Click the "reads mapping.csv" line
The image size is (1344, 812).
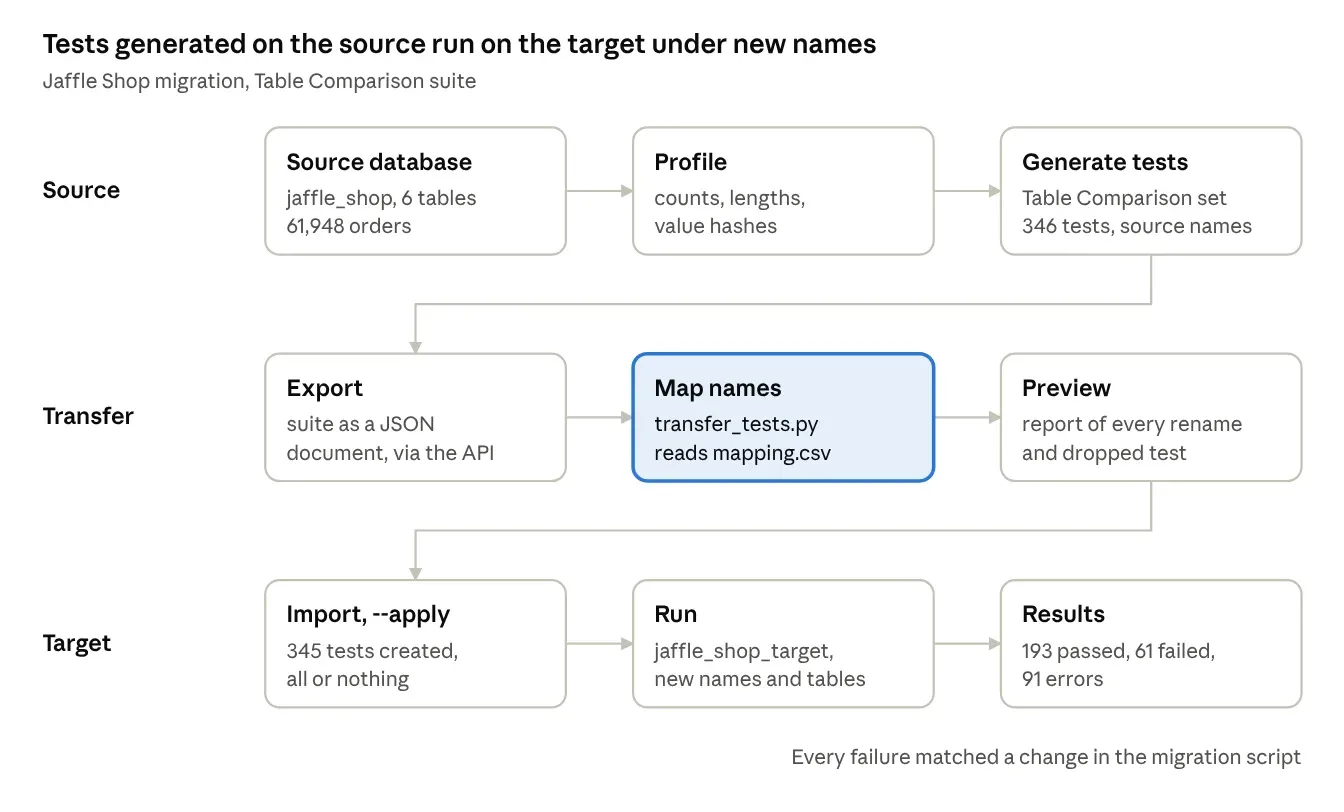[x=743, y=452]
